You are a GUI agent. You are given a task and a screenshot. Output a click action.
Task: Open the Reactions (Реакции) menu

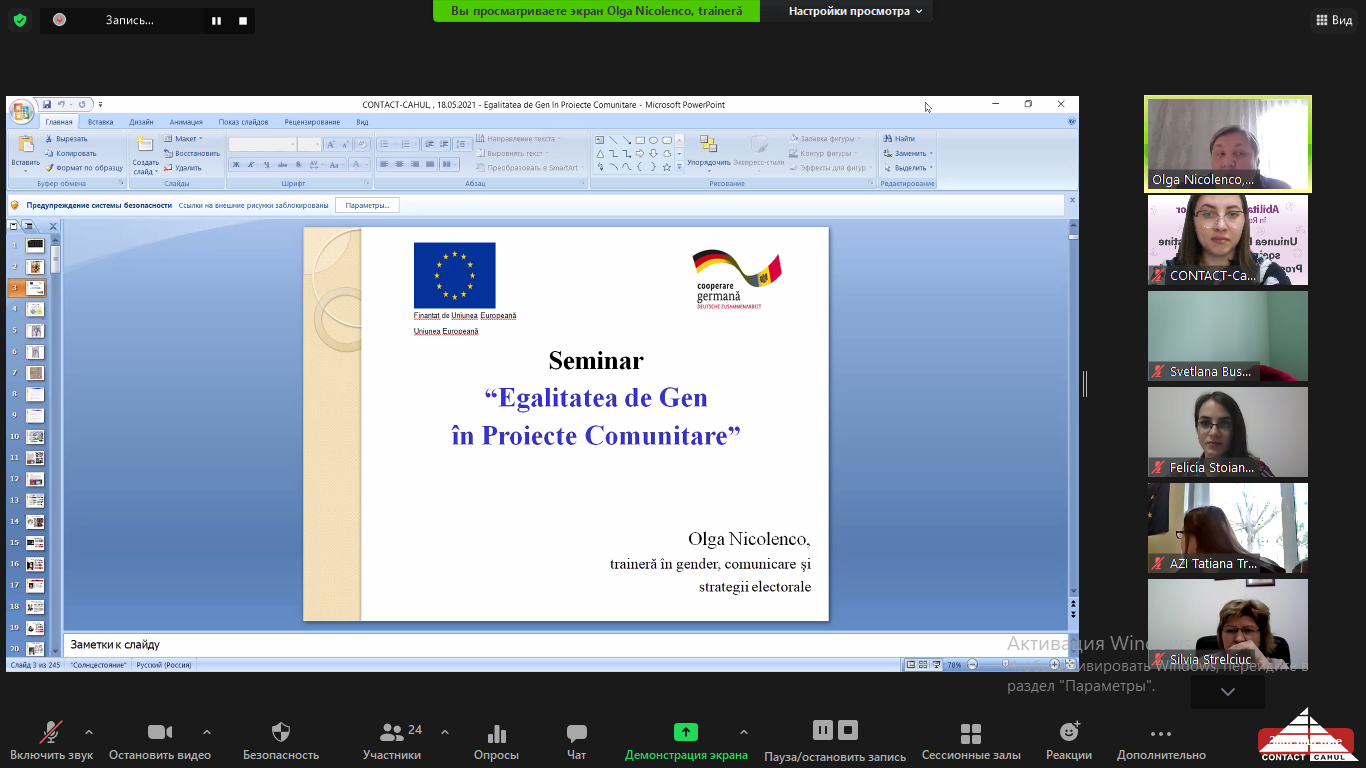1069,741
